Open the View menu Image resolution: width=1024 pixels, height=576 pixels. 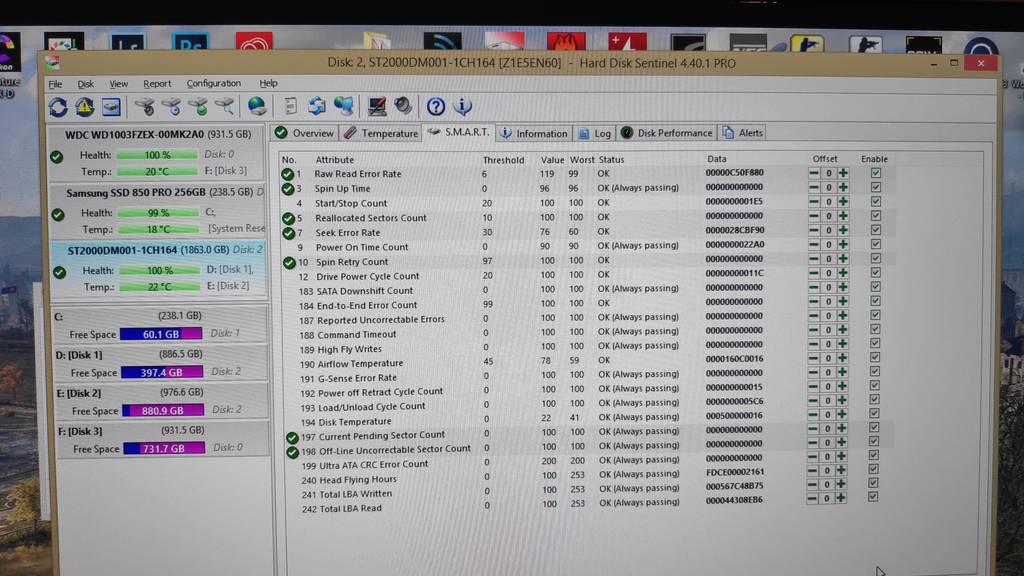coord(118,84)
